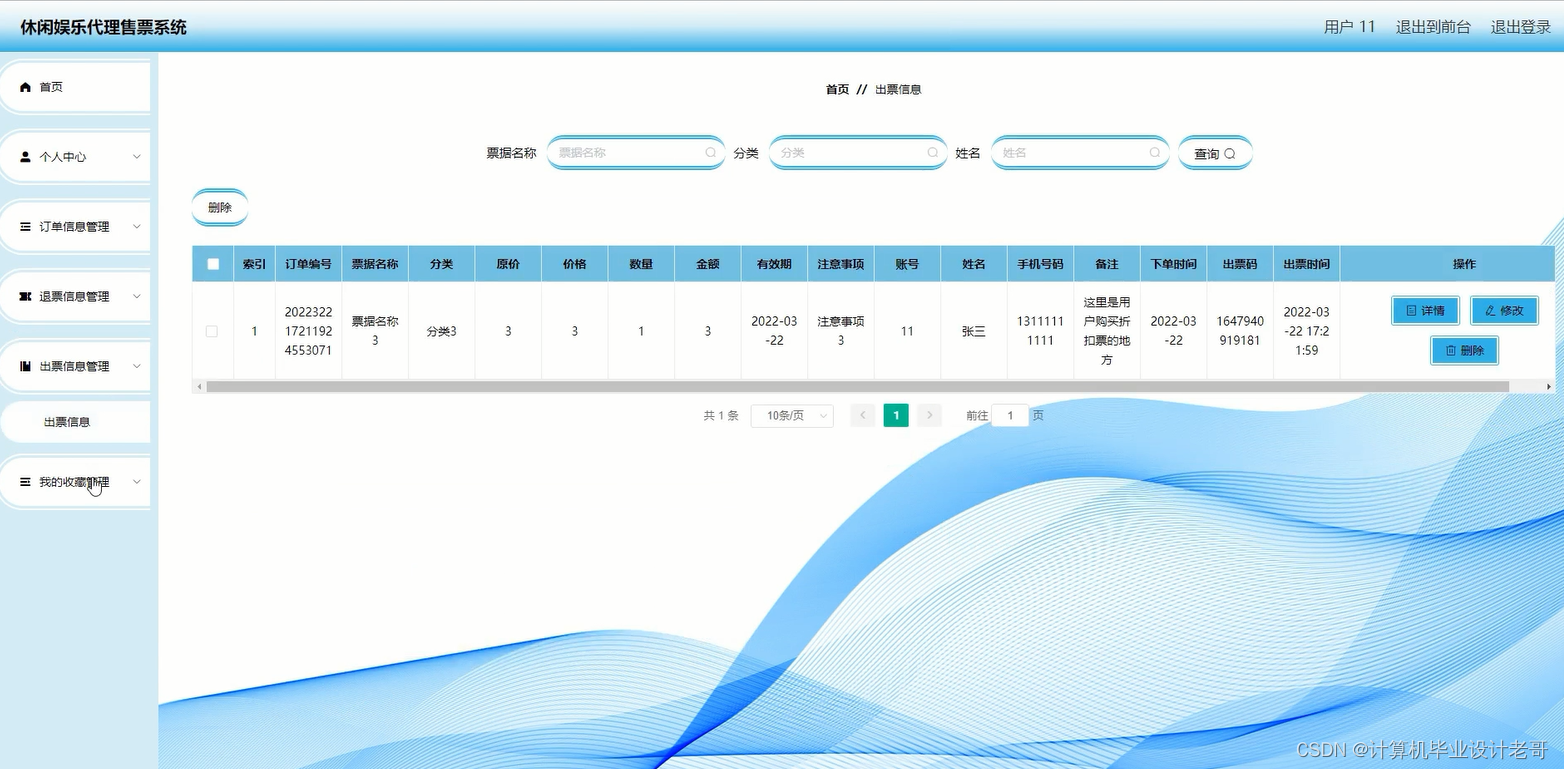Click the 出票时间 column header
Screen dimensions: 1564x769
pyautogui.click(x=1307, y=264)
